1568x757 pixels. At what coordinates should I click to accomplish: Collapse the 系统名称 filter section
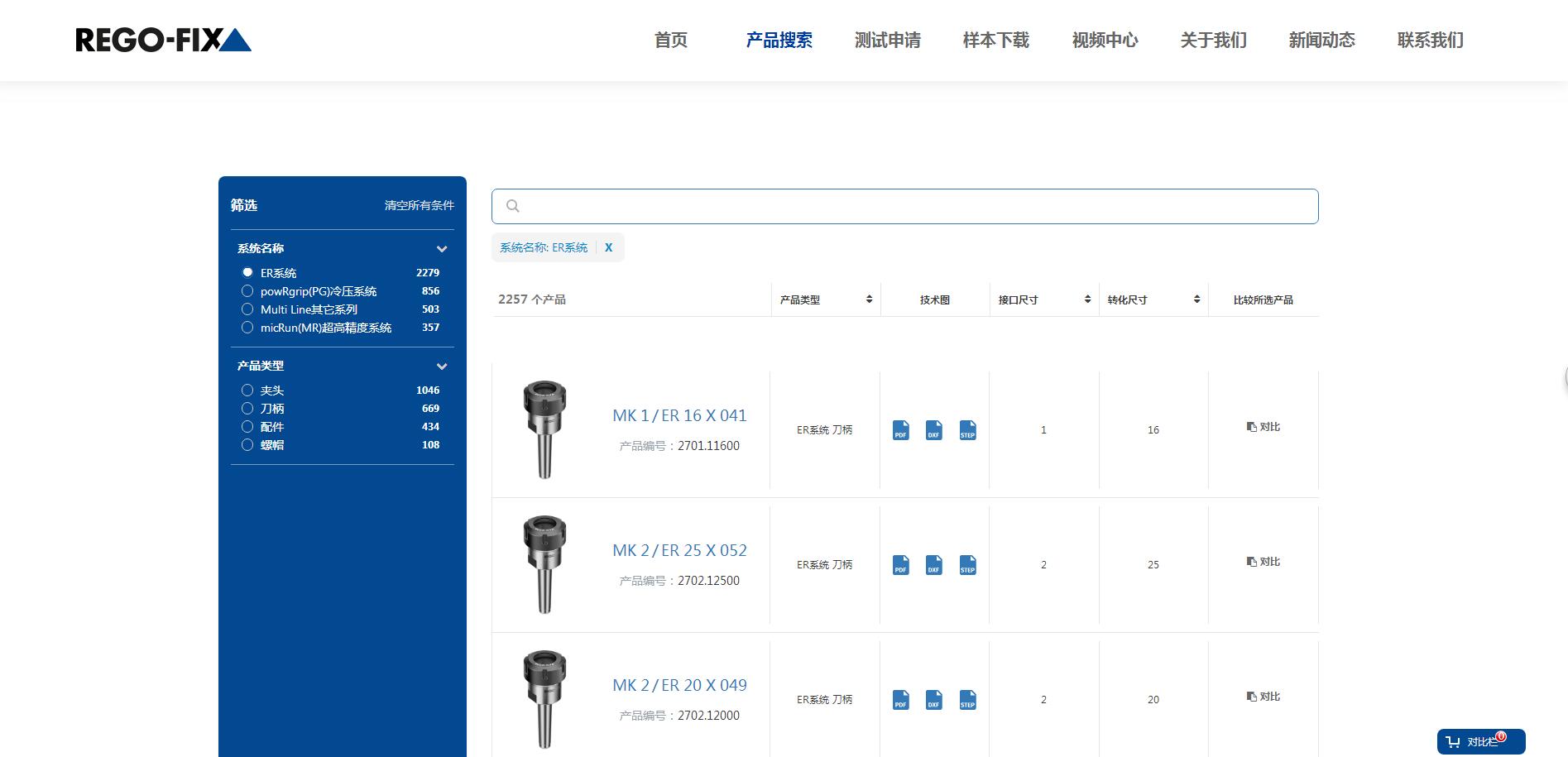click(442, 249)
